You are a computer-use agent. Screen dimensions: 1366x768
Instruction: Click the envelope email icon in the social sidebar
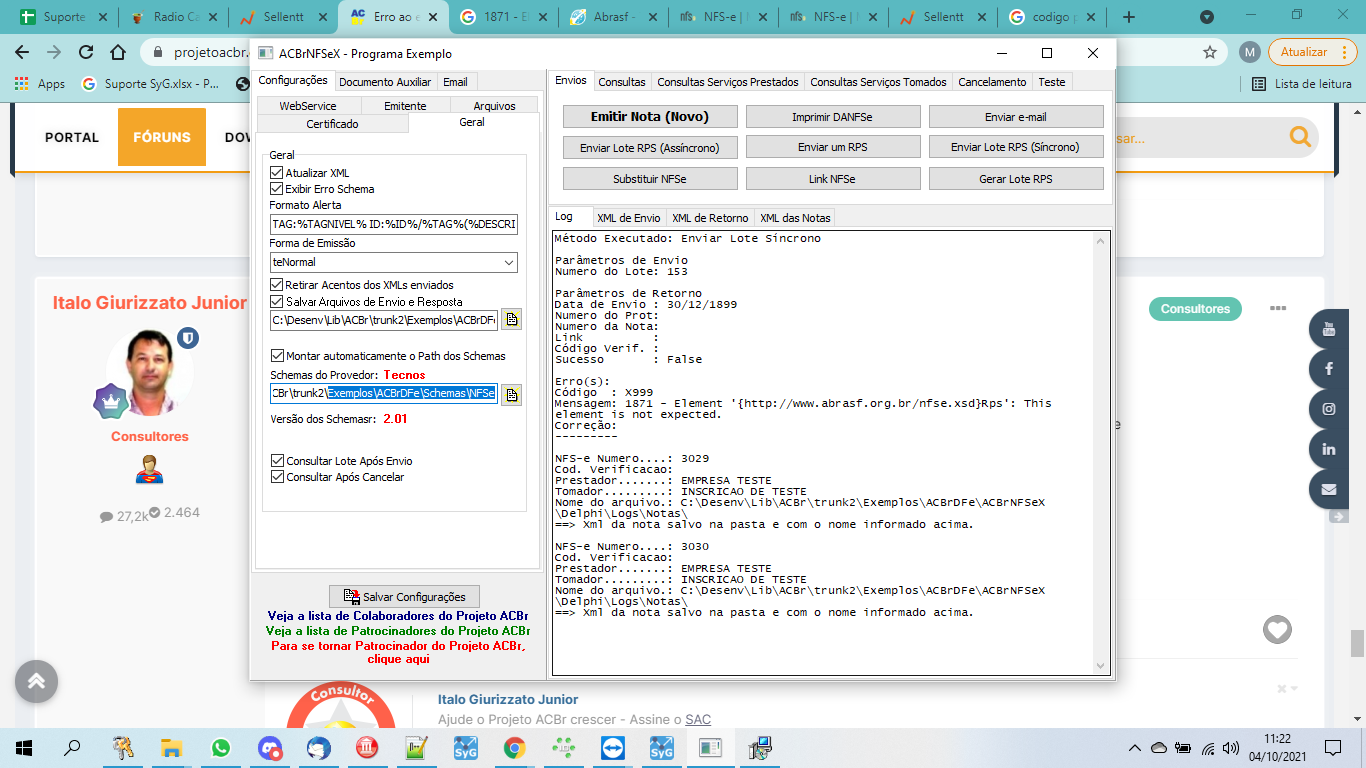click(1329, 489)
